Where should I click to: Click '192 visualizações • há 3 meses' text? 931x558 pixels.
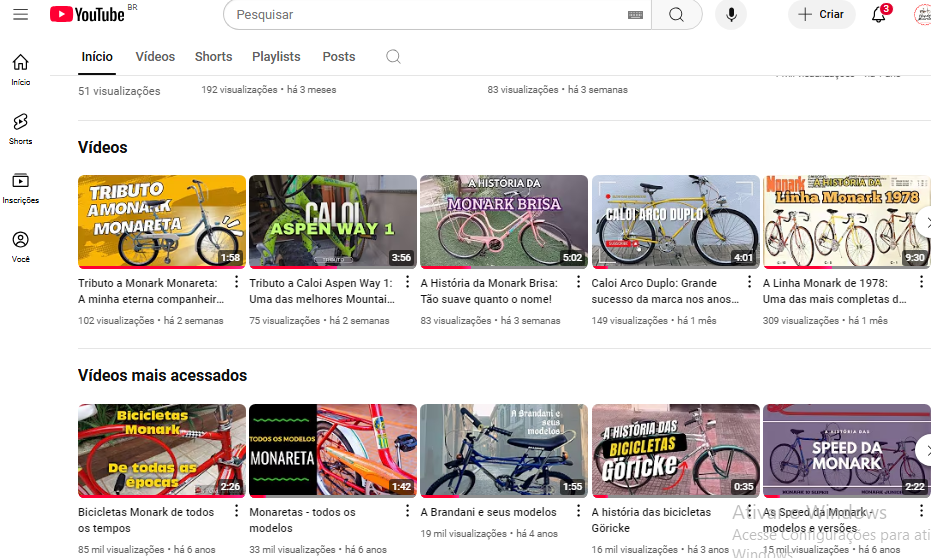click(268, 90)
